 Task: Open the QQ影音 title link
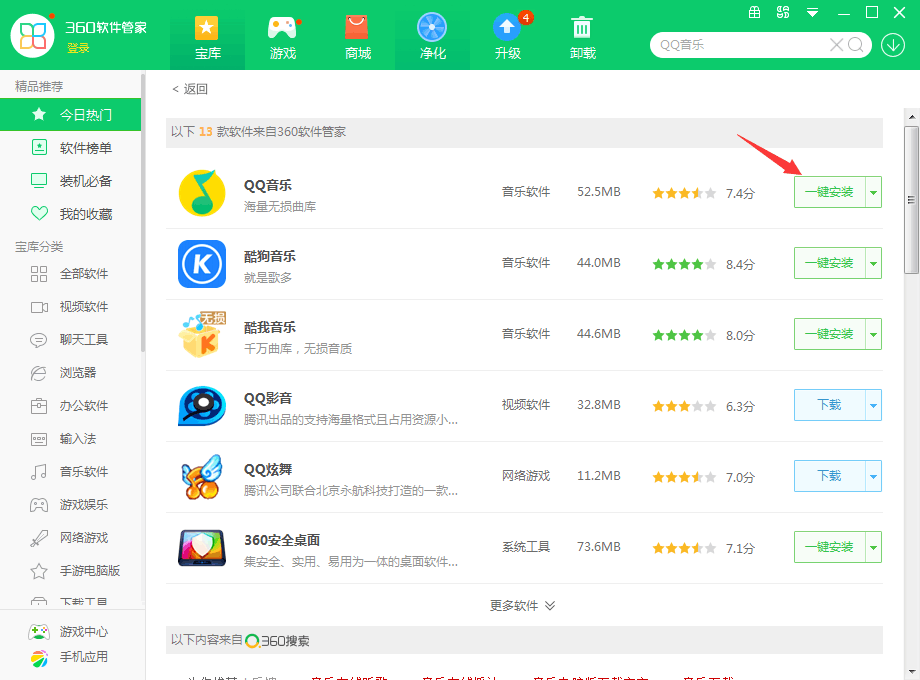[268, 398]
